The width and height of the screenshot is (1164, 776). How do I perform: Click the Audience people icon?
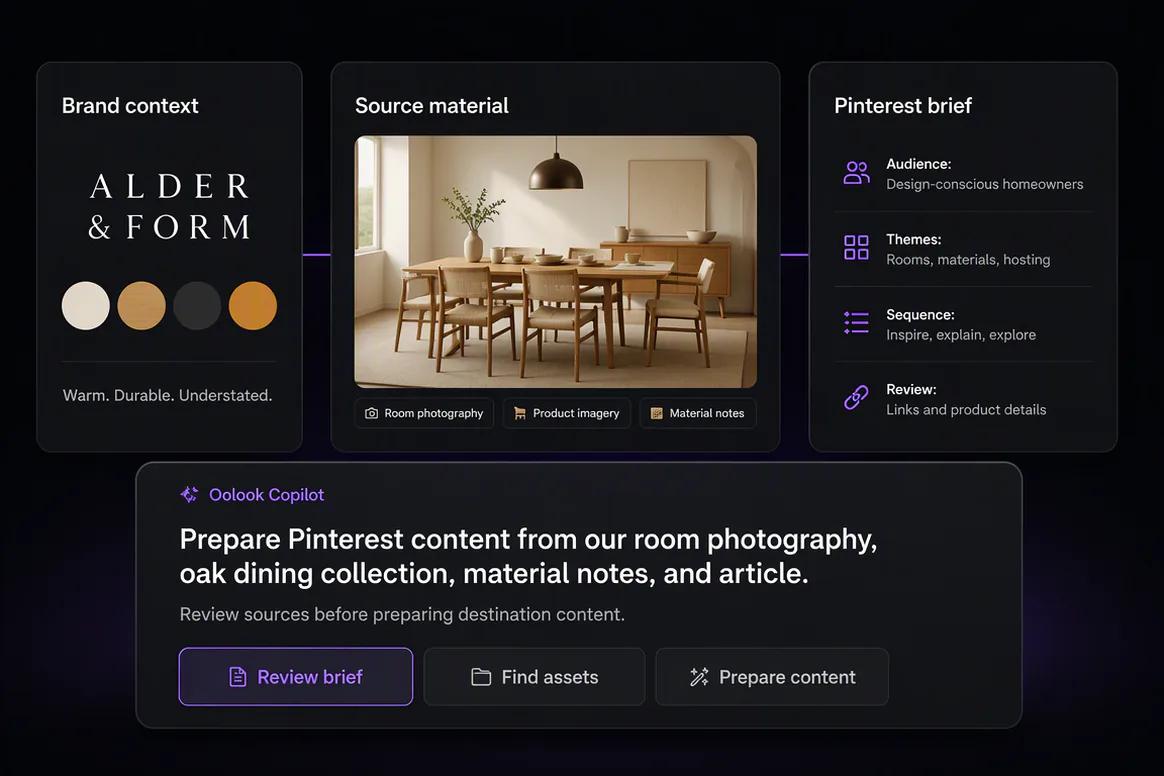[x=856, y=173]
